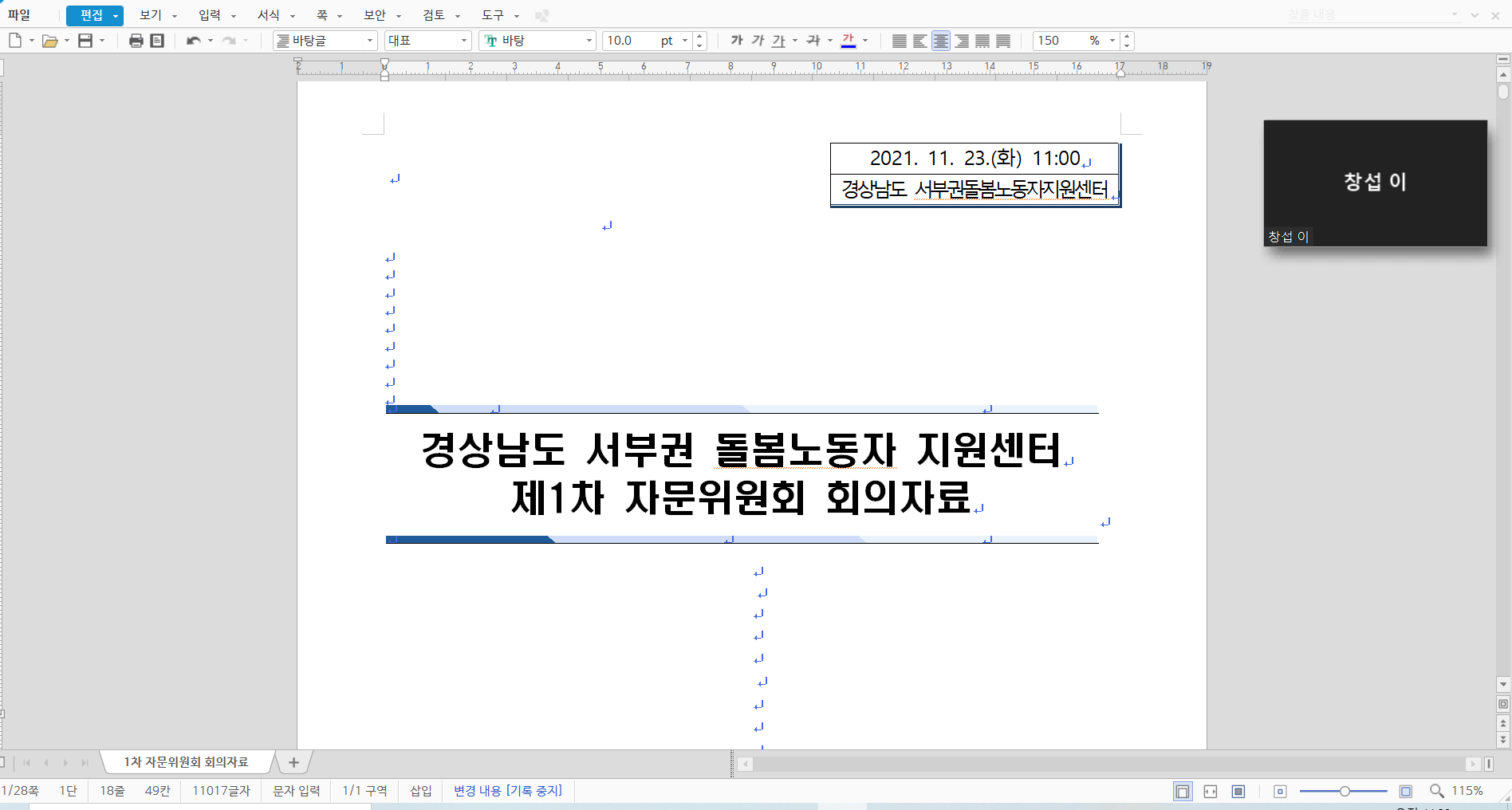
Task: Open font color 가 swatch
Action: (x=849, y=41)
